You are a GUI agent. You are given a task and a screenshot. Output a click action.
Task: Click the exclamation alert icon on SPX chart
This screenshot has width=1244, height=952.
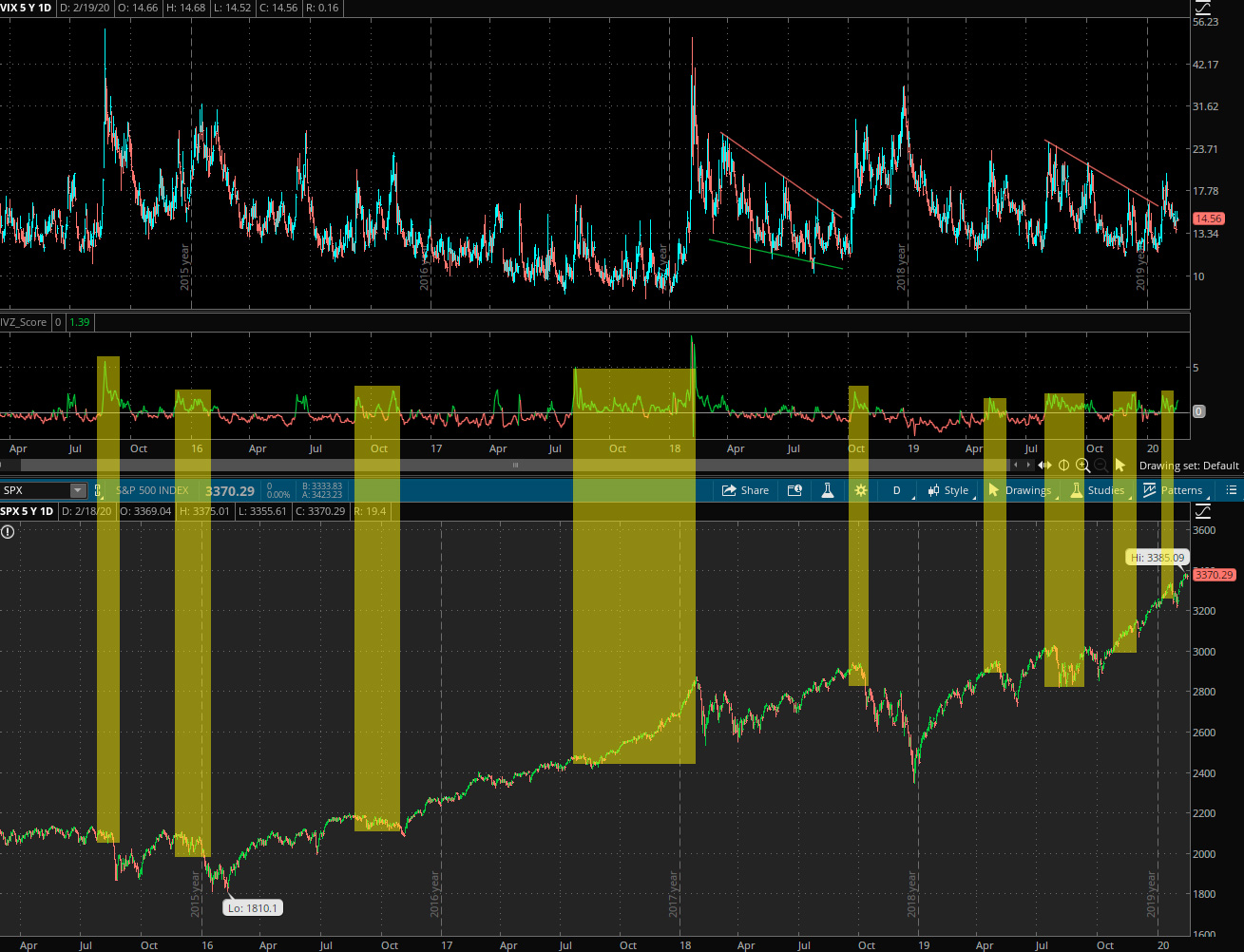point(8,531)
